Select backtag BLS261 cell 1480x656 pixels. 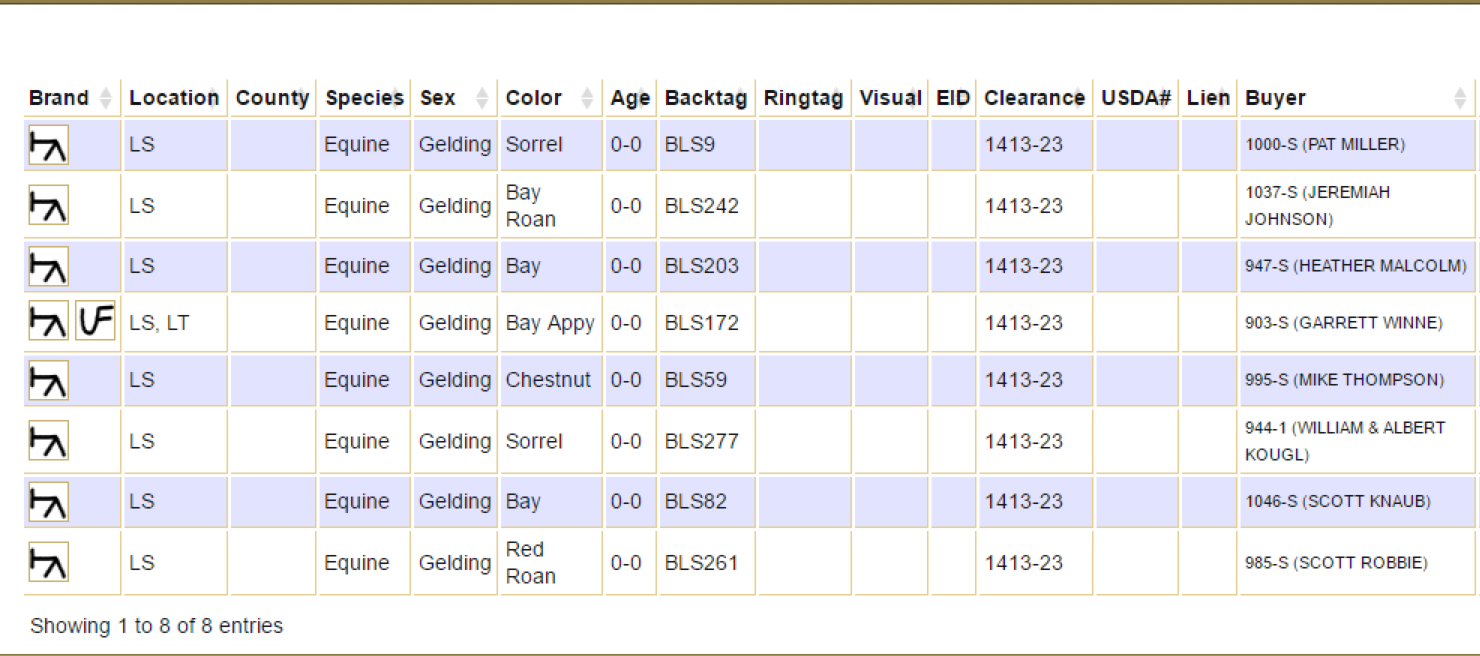[x=707, y=562]
